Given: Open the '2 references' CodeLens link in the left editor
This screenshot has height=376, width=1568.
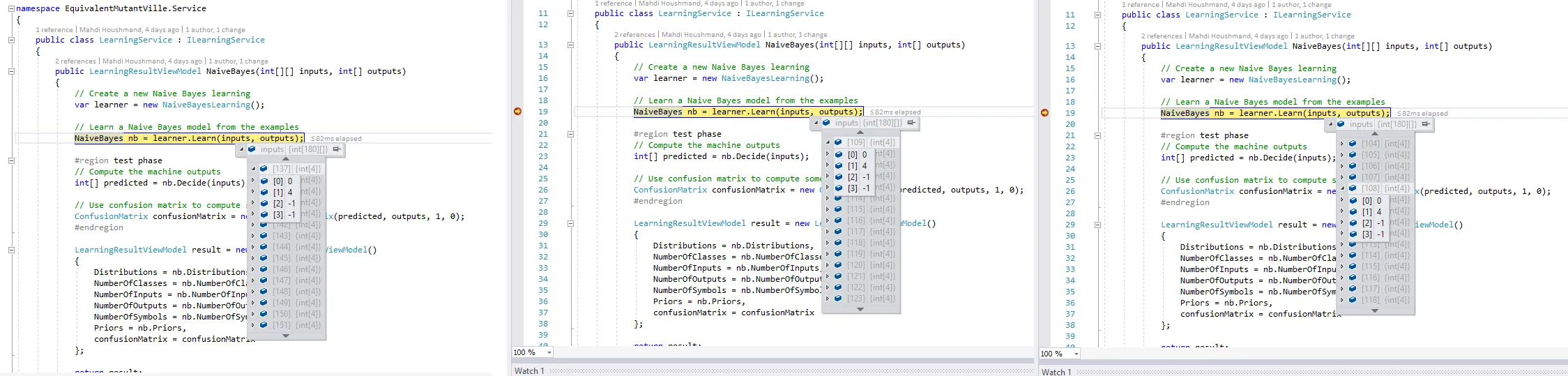Looking at the screenshot, I should click(x=75, y=61).
